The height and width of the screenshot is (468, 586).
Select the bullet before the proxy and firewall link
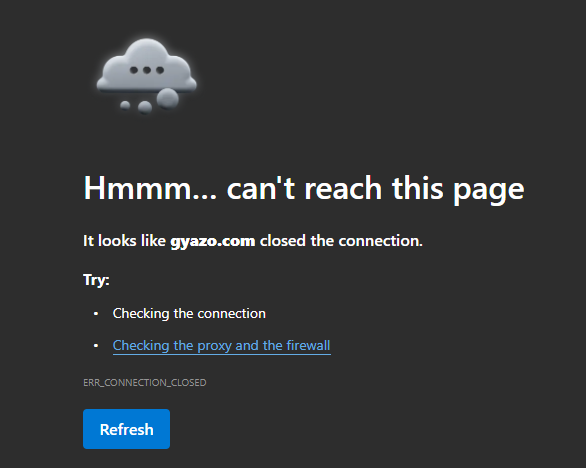[x=96, y=346]
